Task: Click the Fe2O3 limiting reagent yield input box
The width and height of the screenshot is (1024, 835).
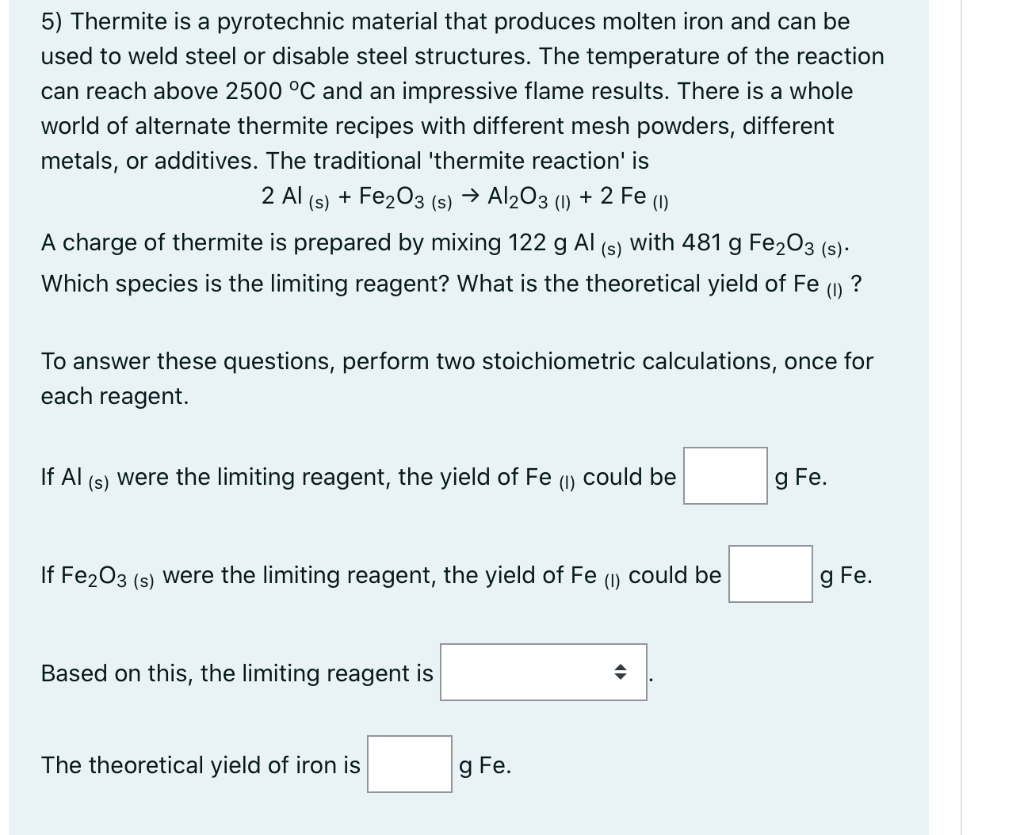Action: coord(769,573)
